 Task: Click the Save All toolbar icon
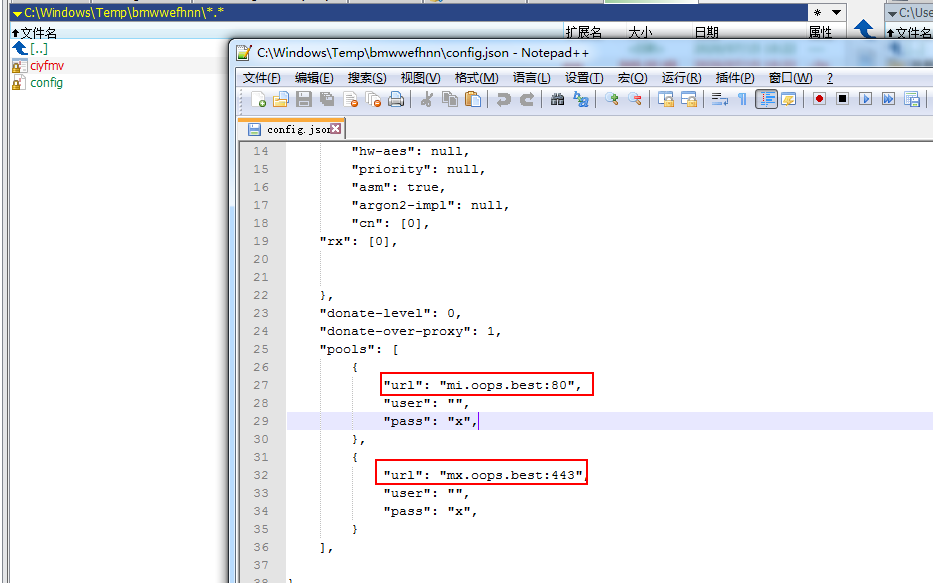tap(327, 99)
